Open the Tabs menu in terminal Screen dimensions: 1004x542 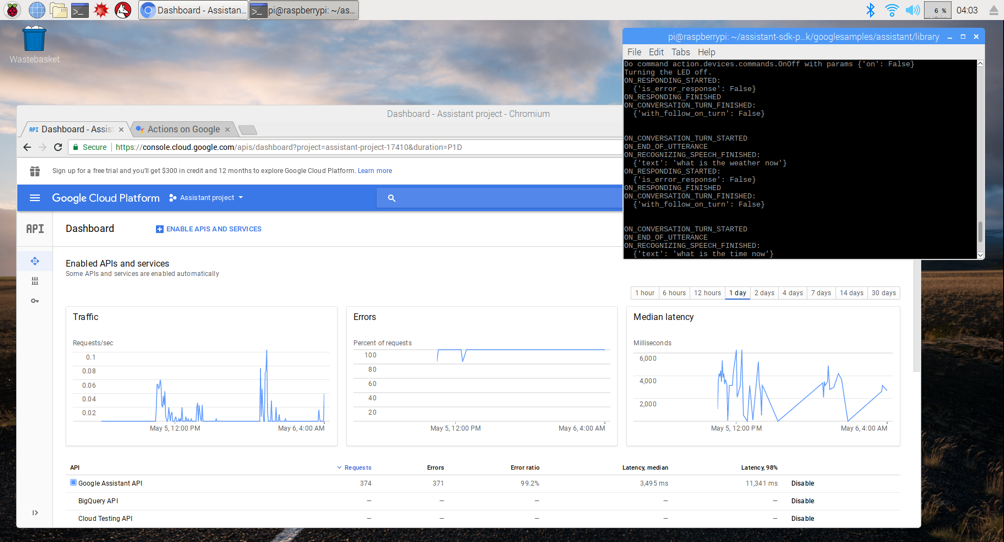tap(681, 52)
